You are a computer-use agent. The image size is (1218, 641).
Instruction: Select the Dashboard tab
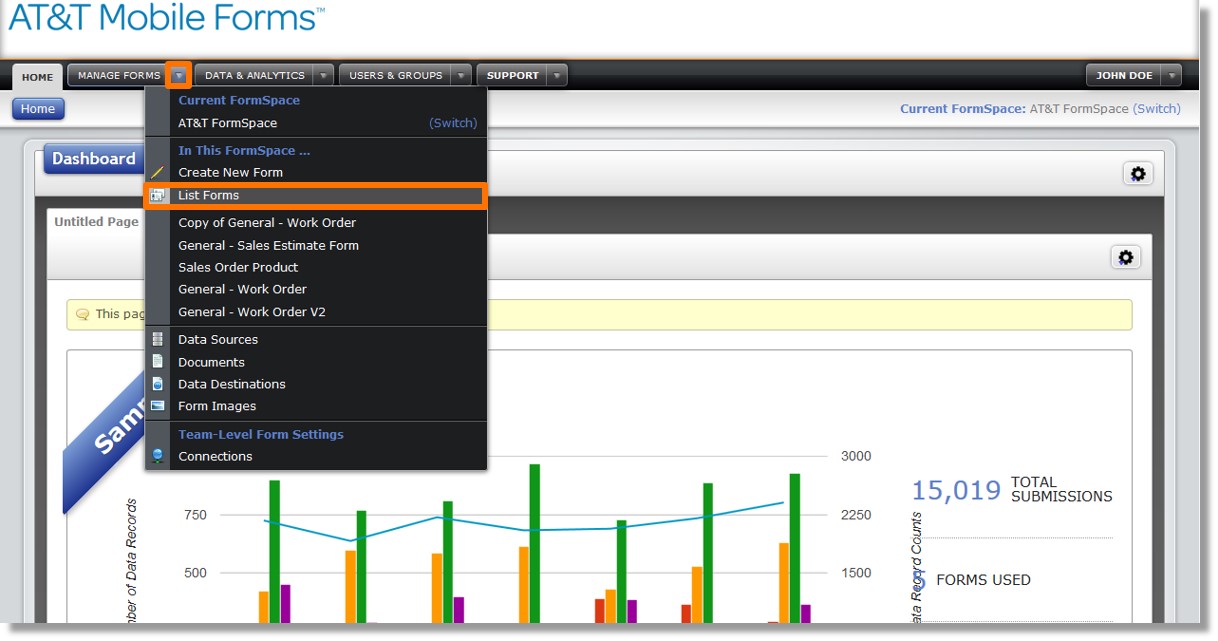(x=94, y=159)
